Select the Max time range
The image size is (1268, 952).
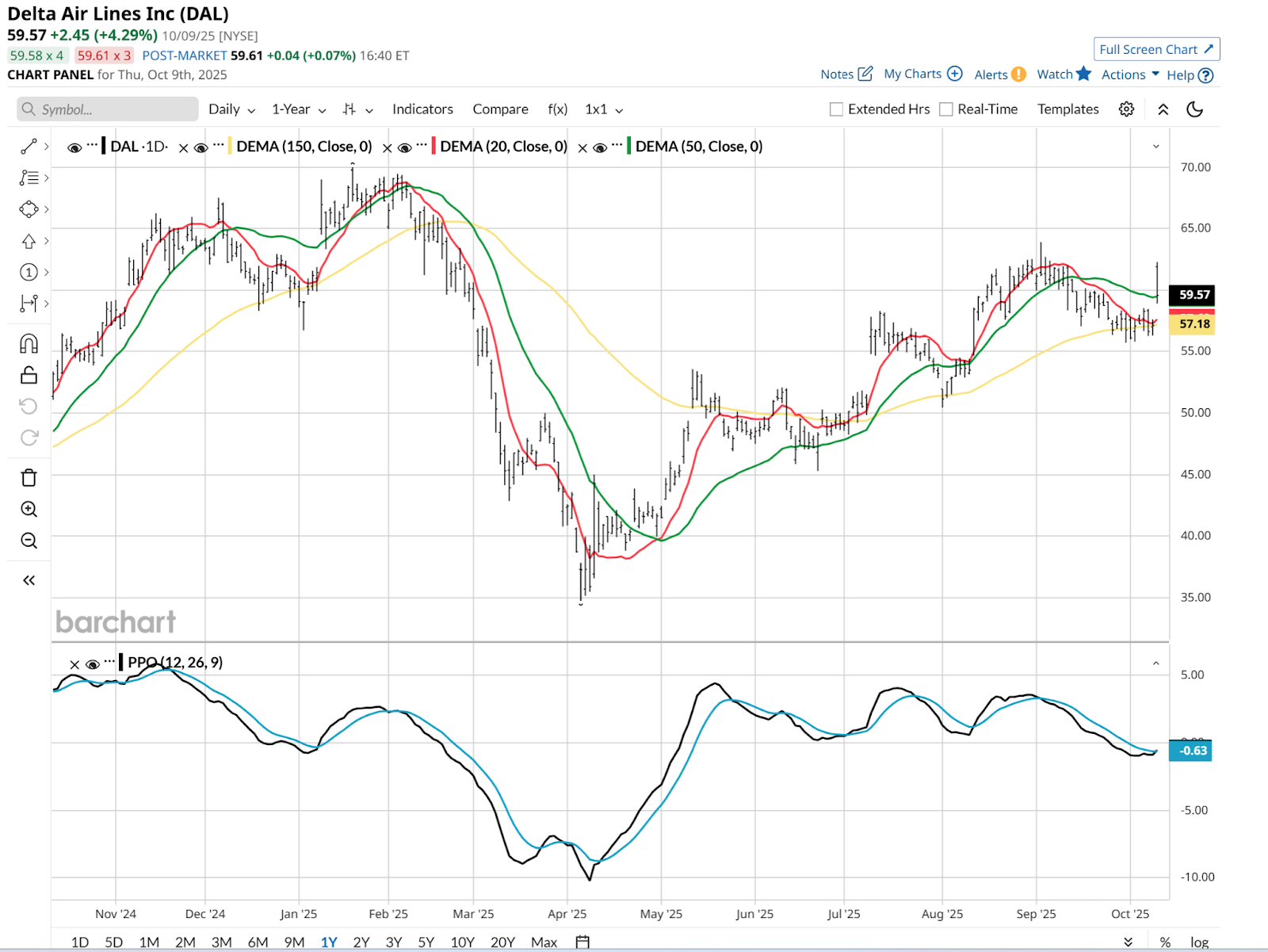(x=544, y=942)
